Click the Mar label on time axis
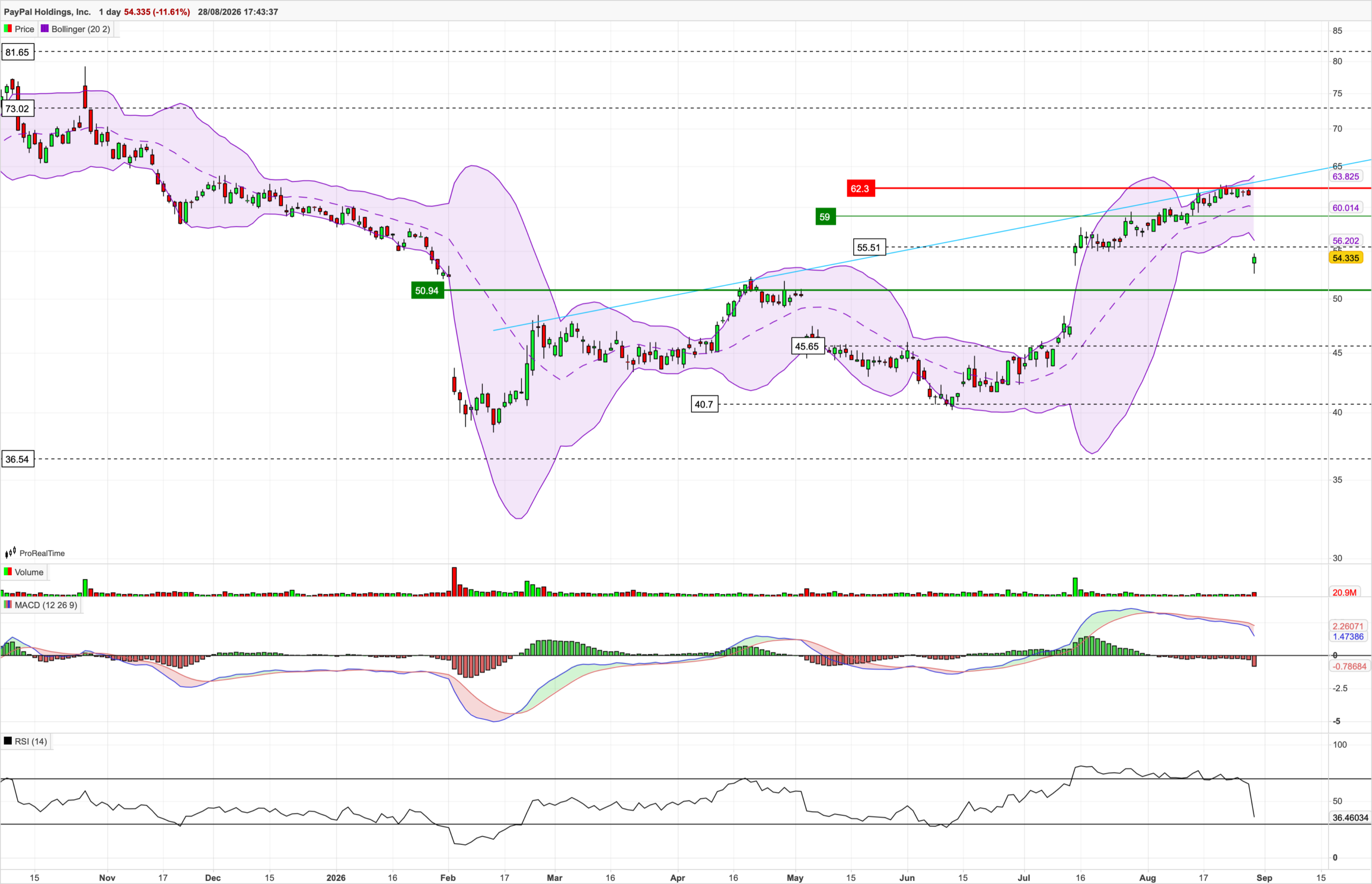 (x=555, y=878)
